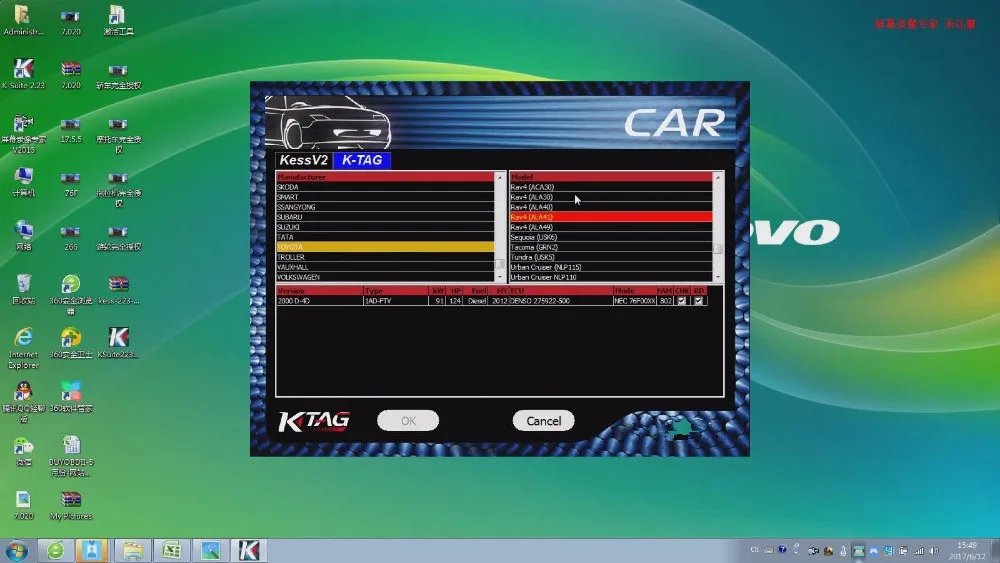Screen dimensions: 1000x563
Task: Click the taskbar clock showing 15:49
Action: pyautogui.click(x=967, y=551)
